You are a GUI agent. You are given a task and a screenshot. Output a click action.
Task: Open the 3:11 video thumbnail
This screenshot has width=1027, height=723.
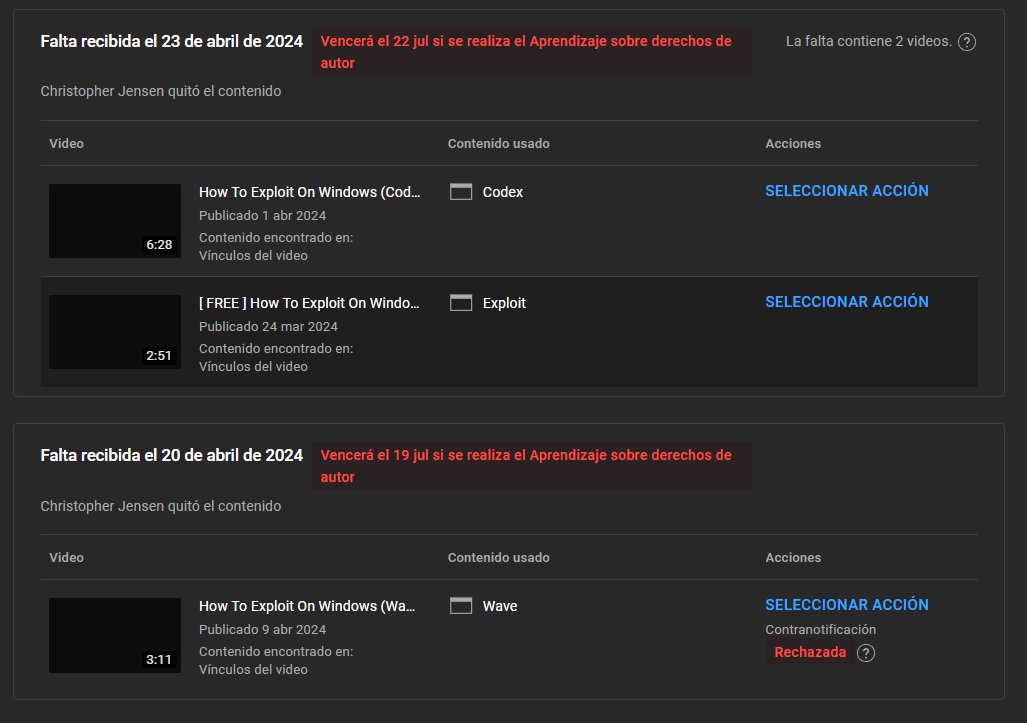pyautogui.click(x=115, y=635)
